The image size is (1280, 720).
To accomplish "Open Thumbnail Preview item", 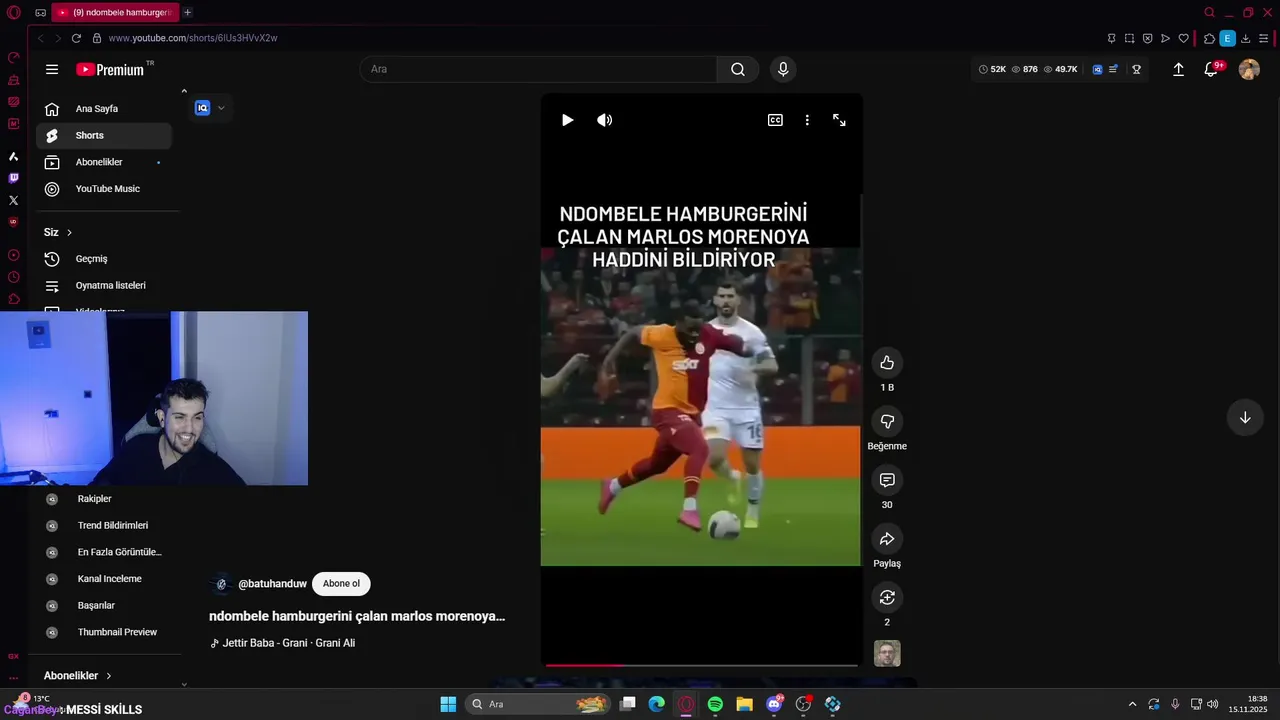I will (104, 632).
